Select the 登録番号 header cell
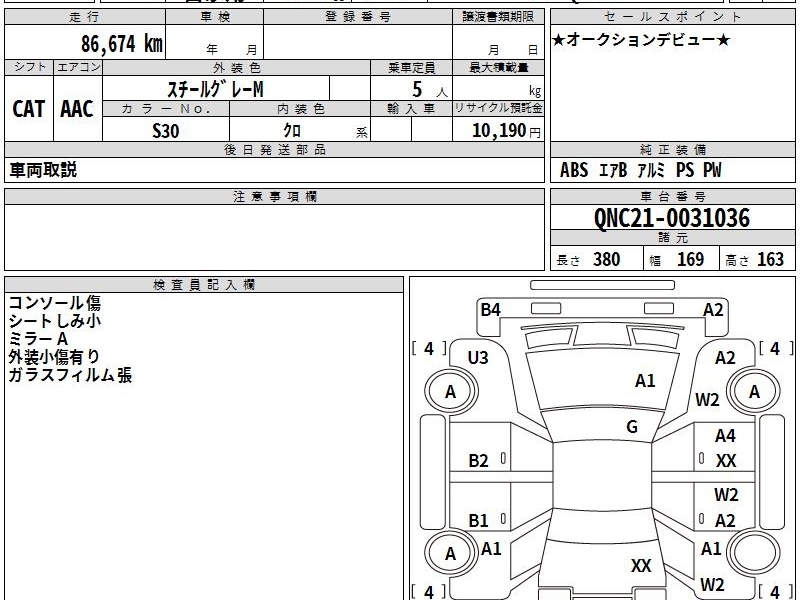Screen dimensions: 800x600 (358, 17)
